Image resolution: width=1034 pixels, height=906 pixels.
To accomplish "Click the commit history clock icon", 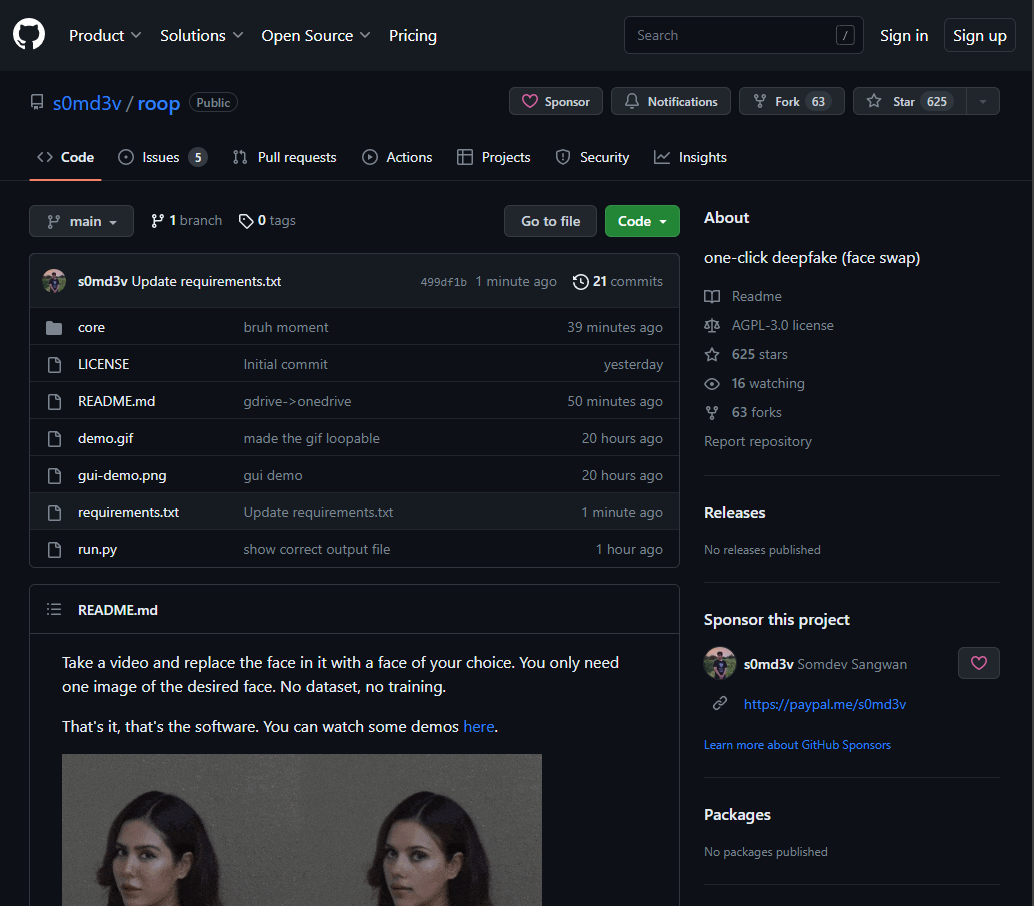I will tap(580, 282).
